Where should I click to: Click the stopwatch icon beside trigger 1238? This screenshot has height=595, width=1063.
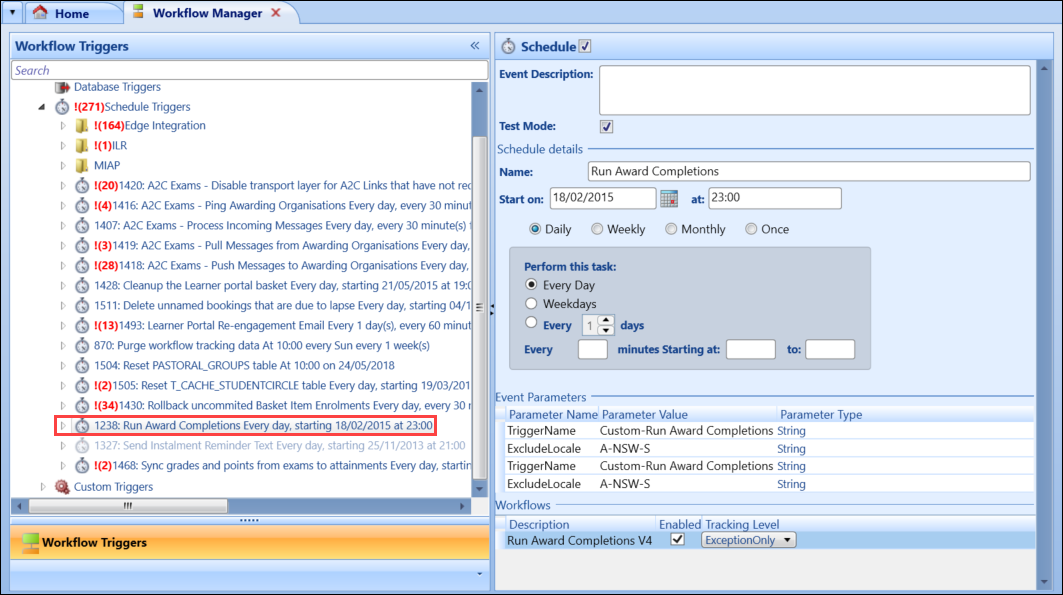(x=82, y=425)
